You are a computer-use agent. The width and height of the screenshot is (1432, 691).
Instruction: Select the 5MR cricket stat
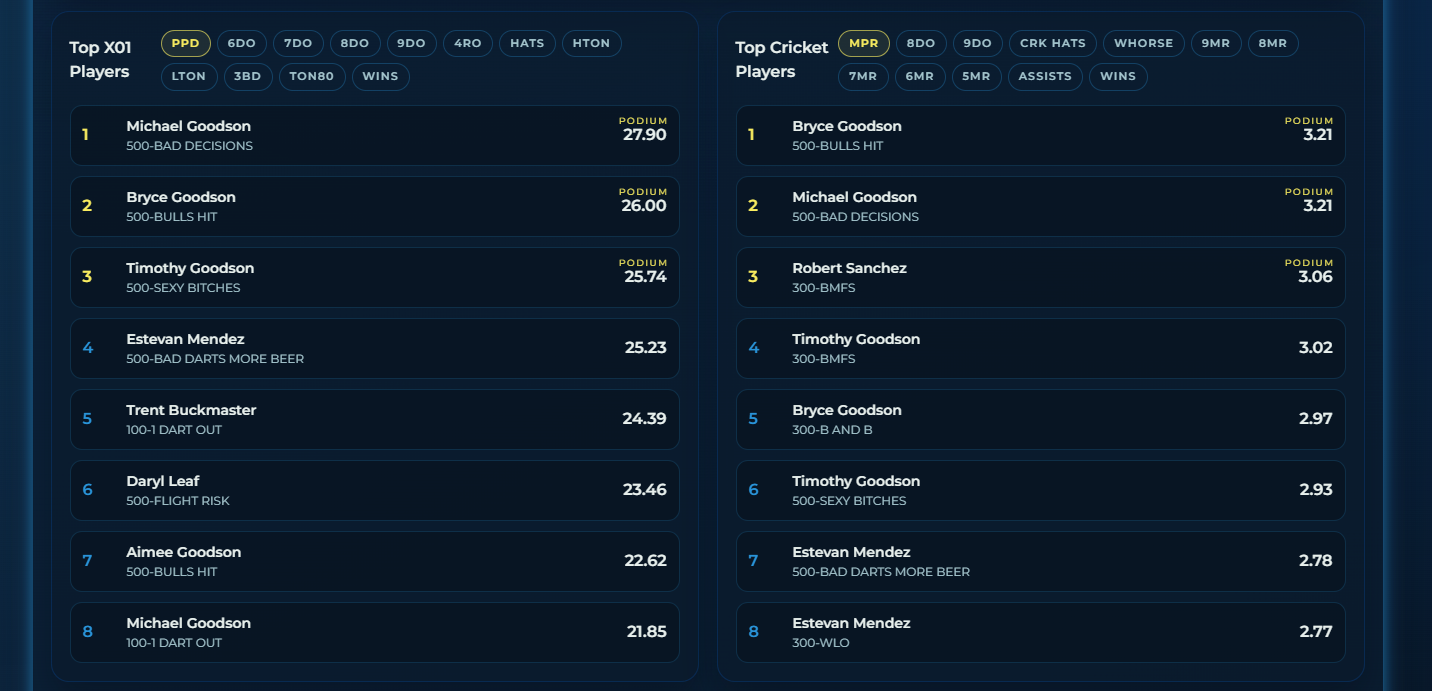click(977, 76)
